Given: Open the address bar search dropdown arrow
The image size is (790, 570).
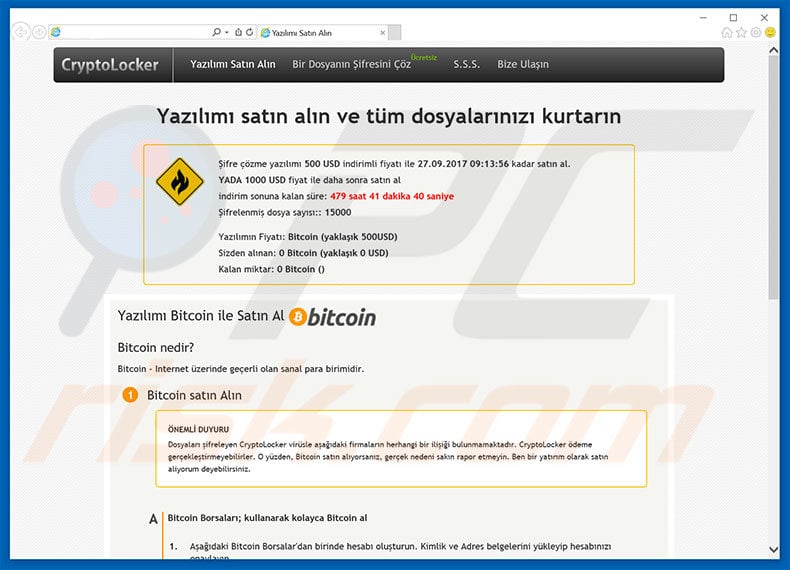Looking at the screenshot, I should point(227,32).
